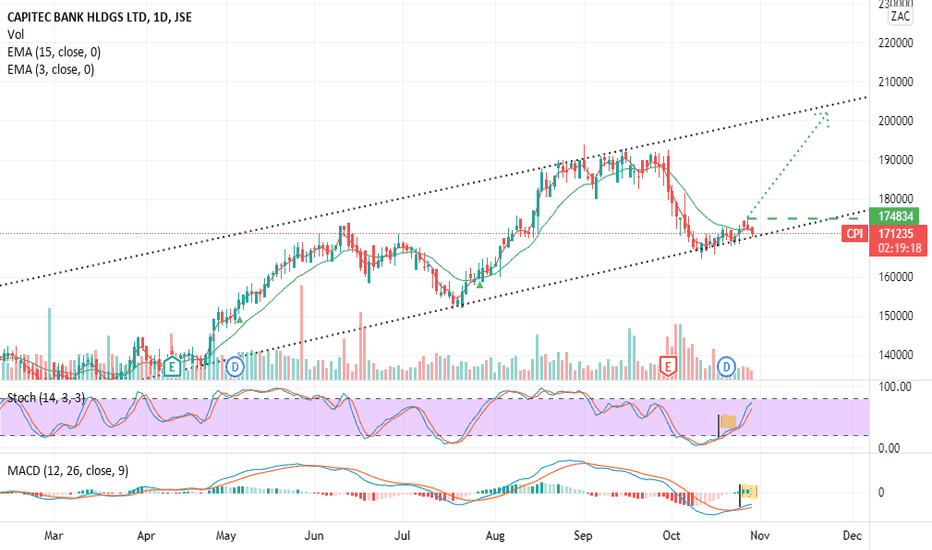This screenshot has height=550, width=932.
Task: Click the ZAC currency label
Action: (x=900, y=17)
